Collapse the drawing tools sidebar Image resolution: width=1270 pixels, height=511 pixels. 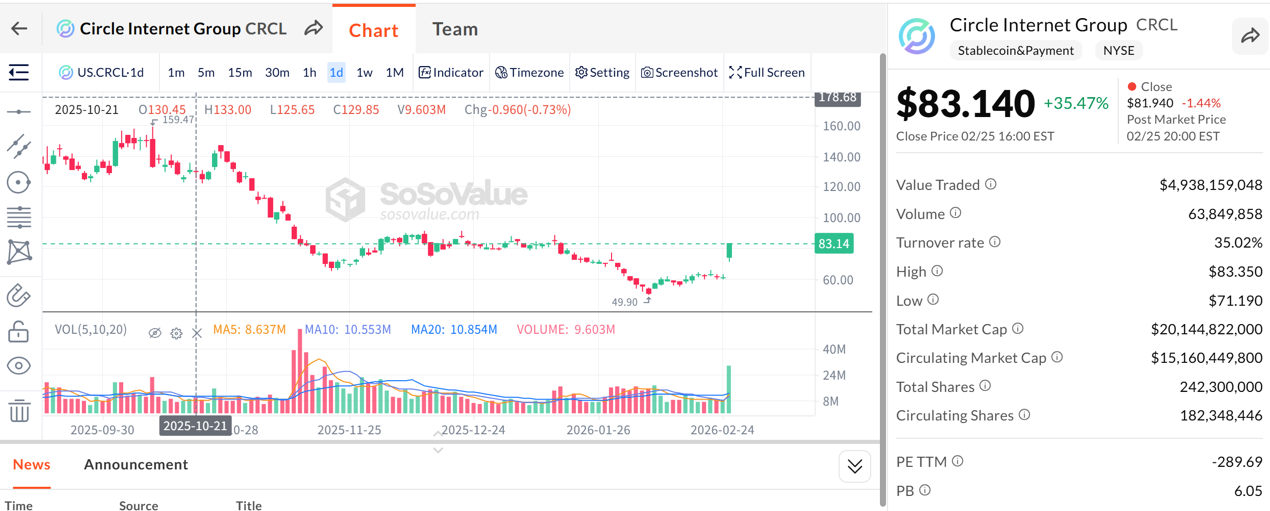(x=18, y=72)
